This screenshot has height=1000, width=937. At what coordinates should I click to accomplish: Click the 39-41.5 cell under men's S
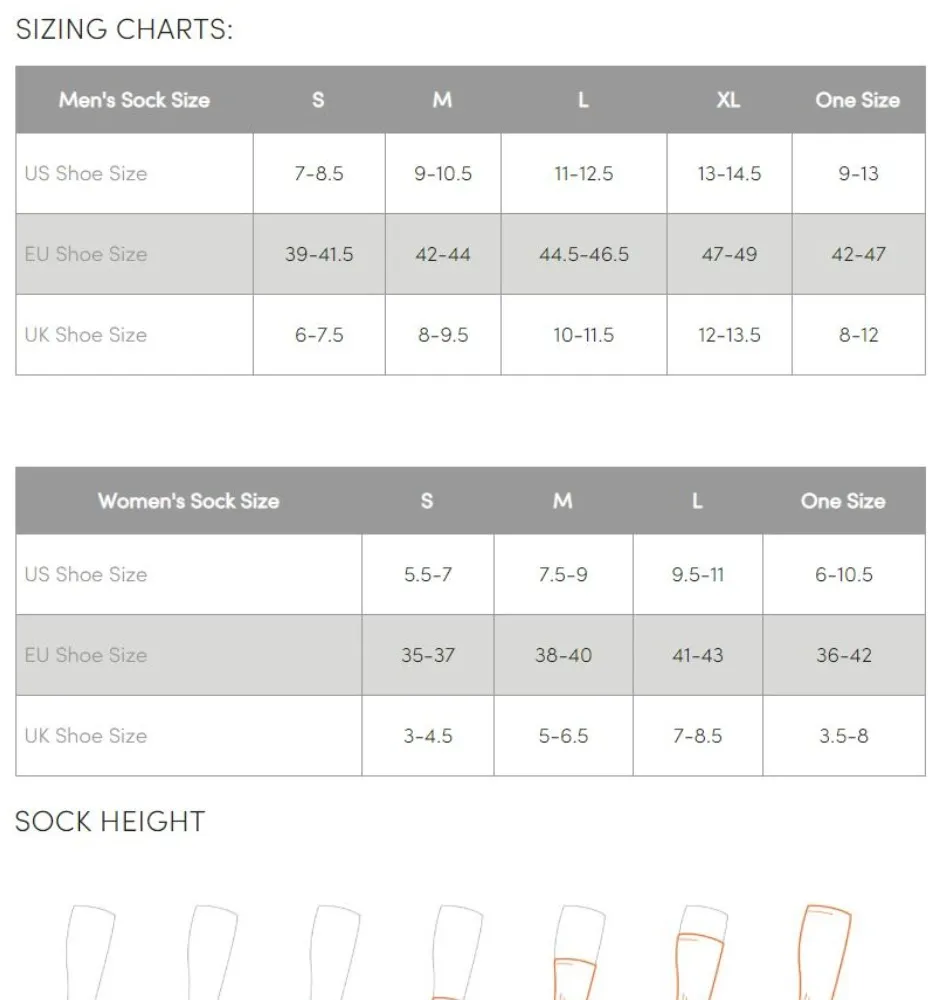tap(319, 254)
